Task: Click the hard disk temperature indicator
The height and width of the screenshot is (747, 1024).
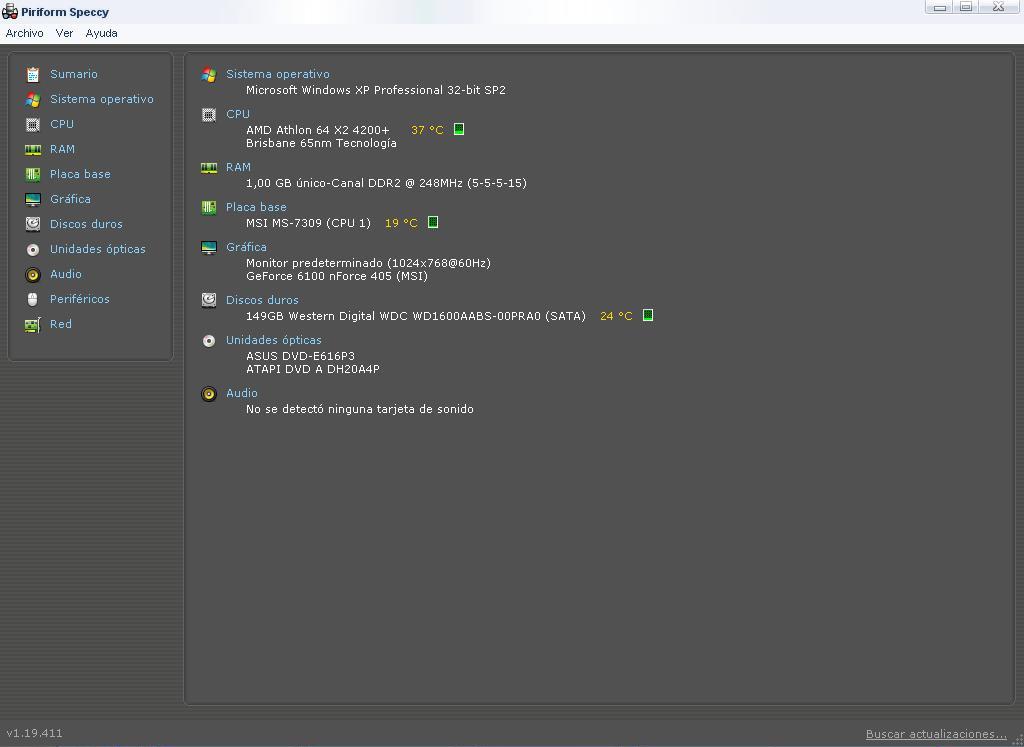Action: click(648, 315)
